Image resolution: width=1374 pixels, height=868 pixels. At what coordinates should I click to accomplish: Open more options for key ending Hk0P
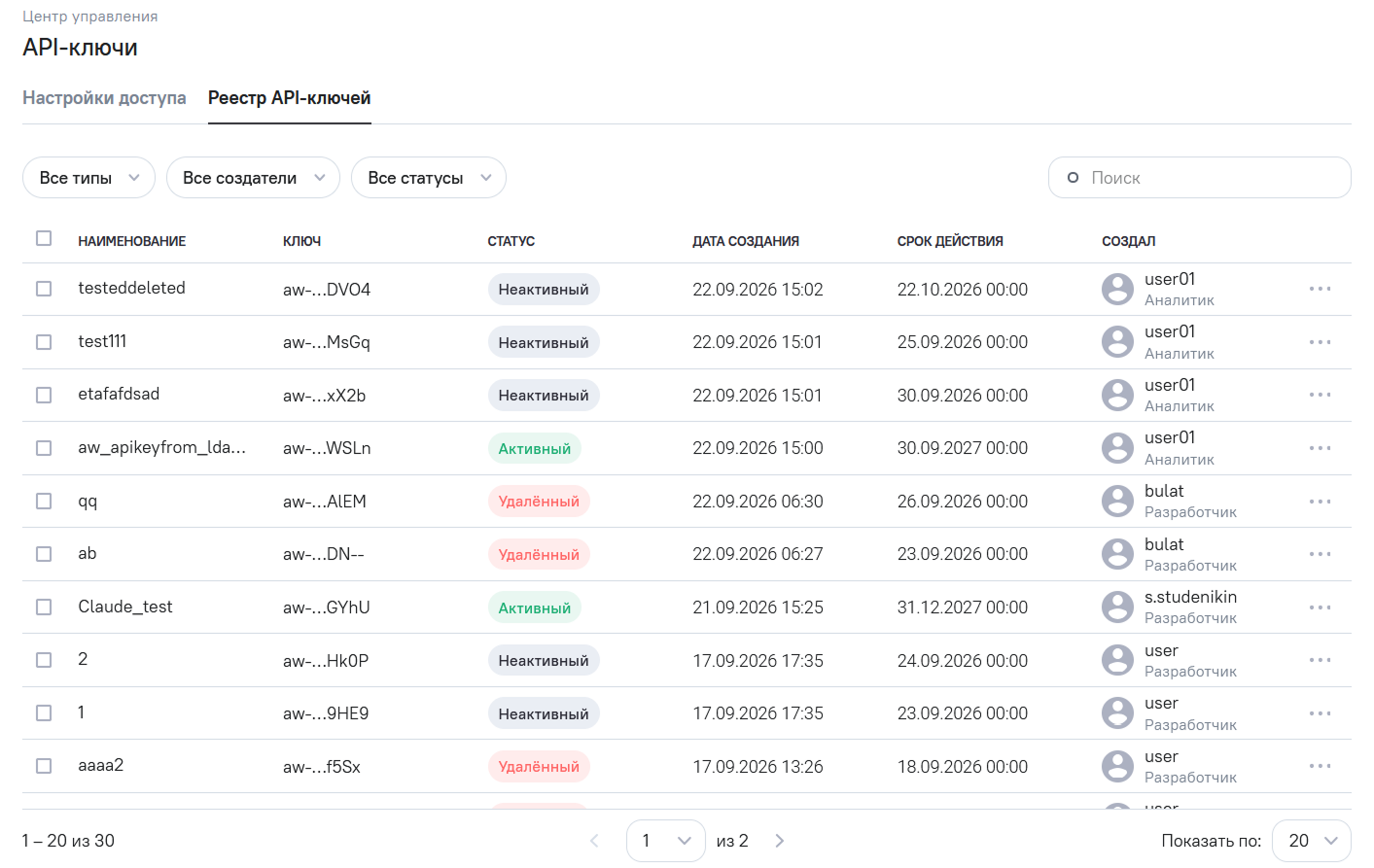click(x=1320, y=660)
